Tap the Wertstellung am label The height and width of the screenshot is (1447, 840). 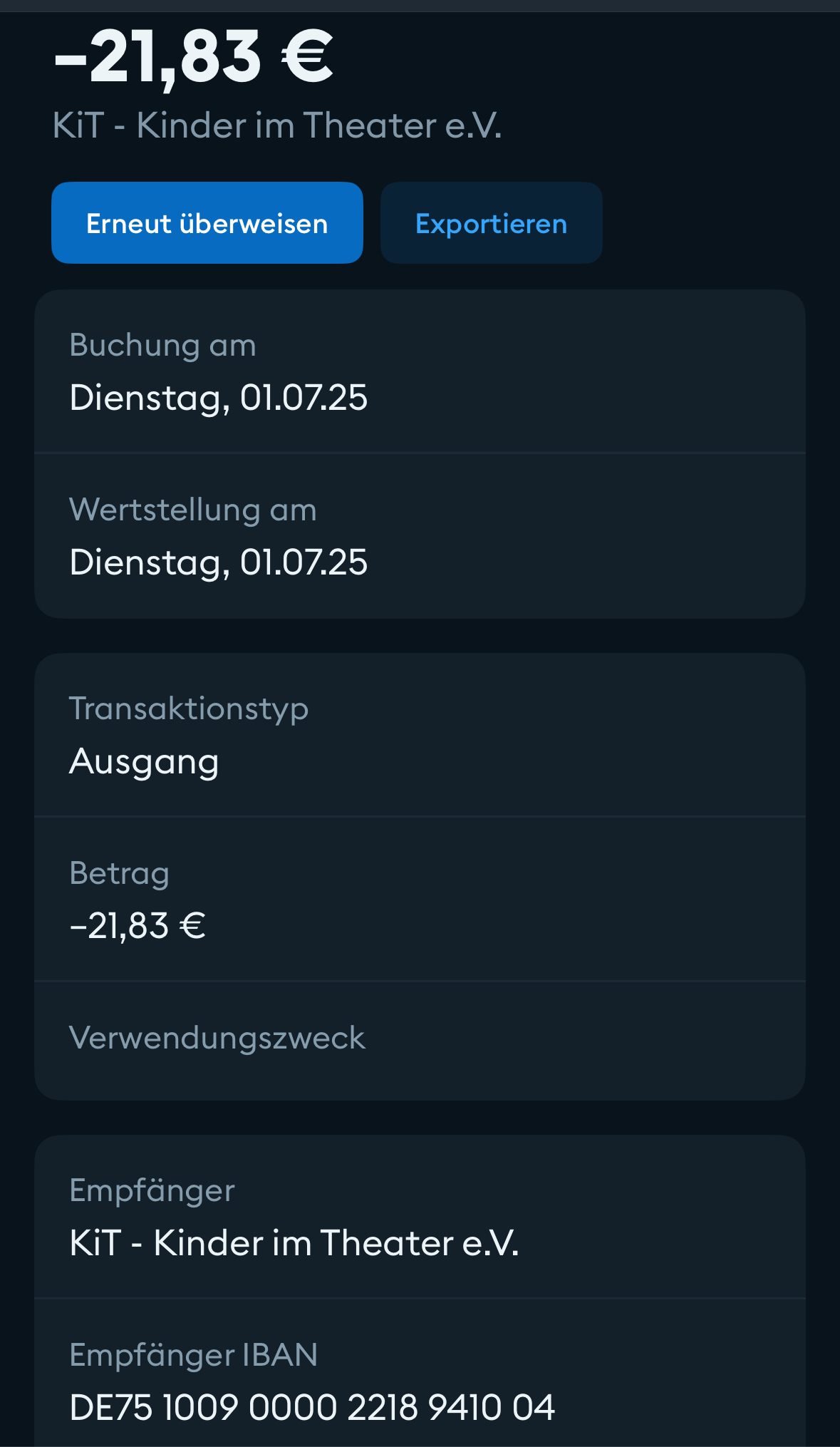[x=192, y=510]
